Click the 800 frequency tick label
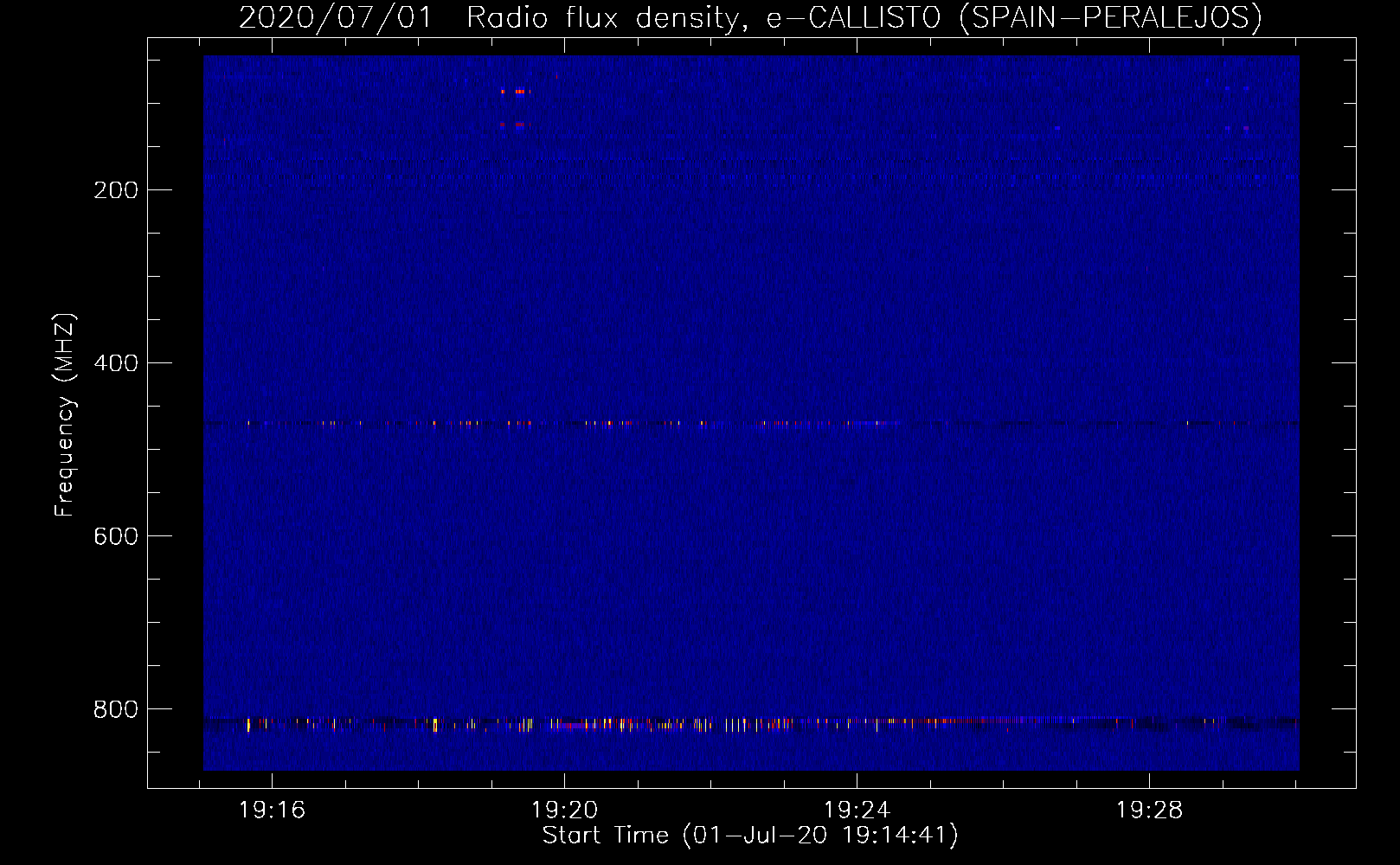 [x=115, y=709]
